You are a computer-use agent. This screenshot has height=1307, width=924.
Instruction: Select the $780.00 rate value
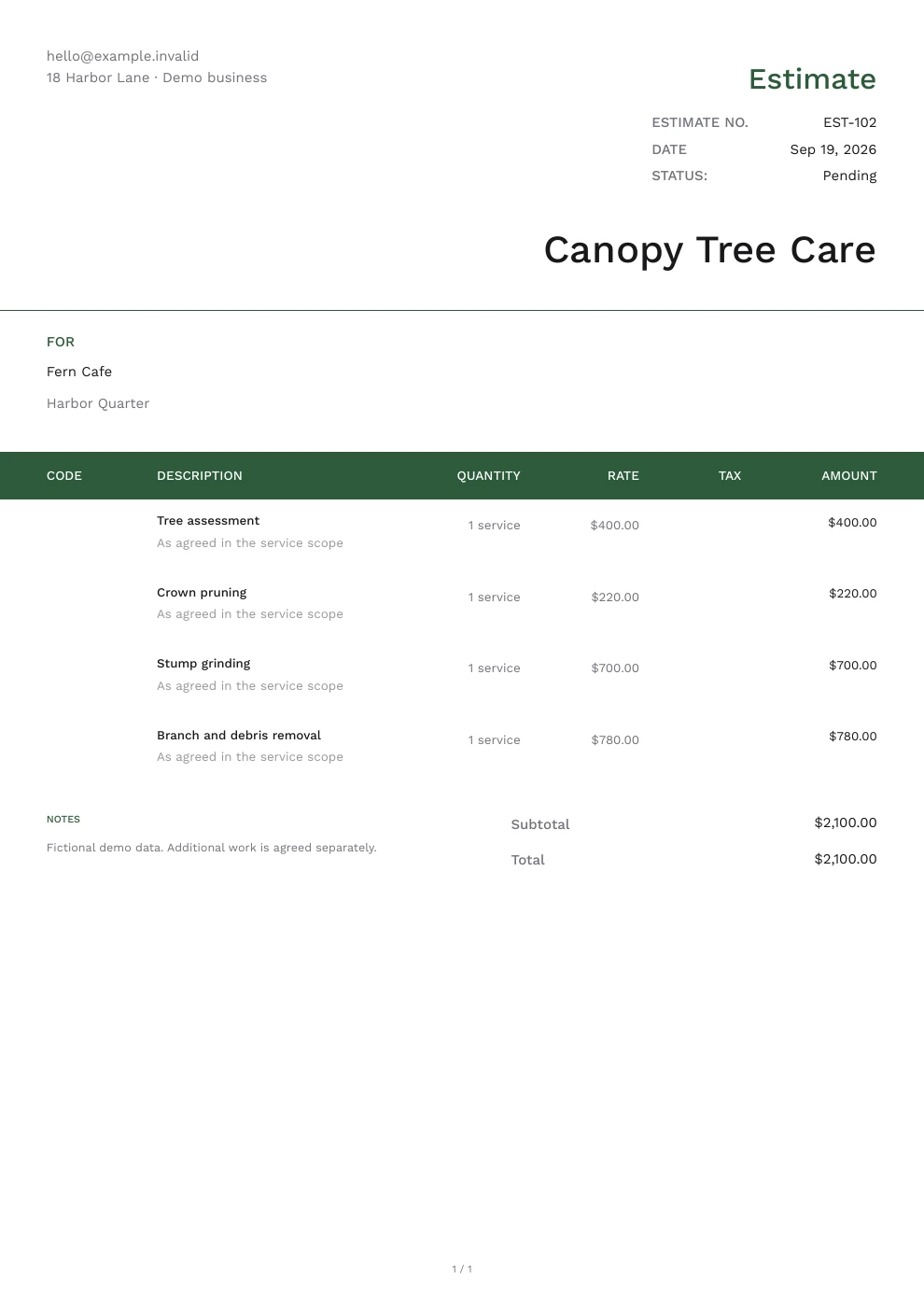tap(614, 740)
